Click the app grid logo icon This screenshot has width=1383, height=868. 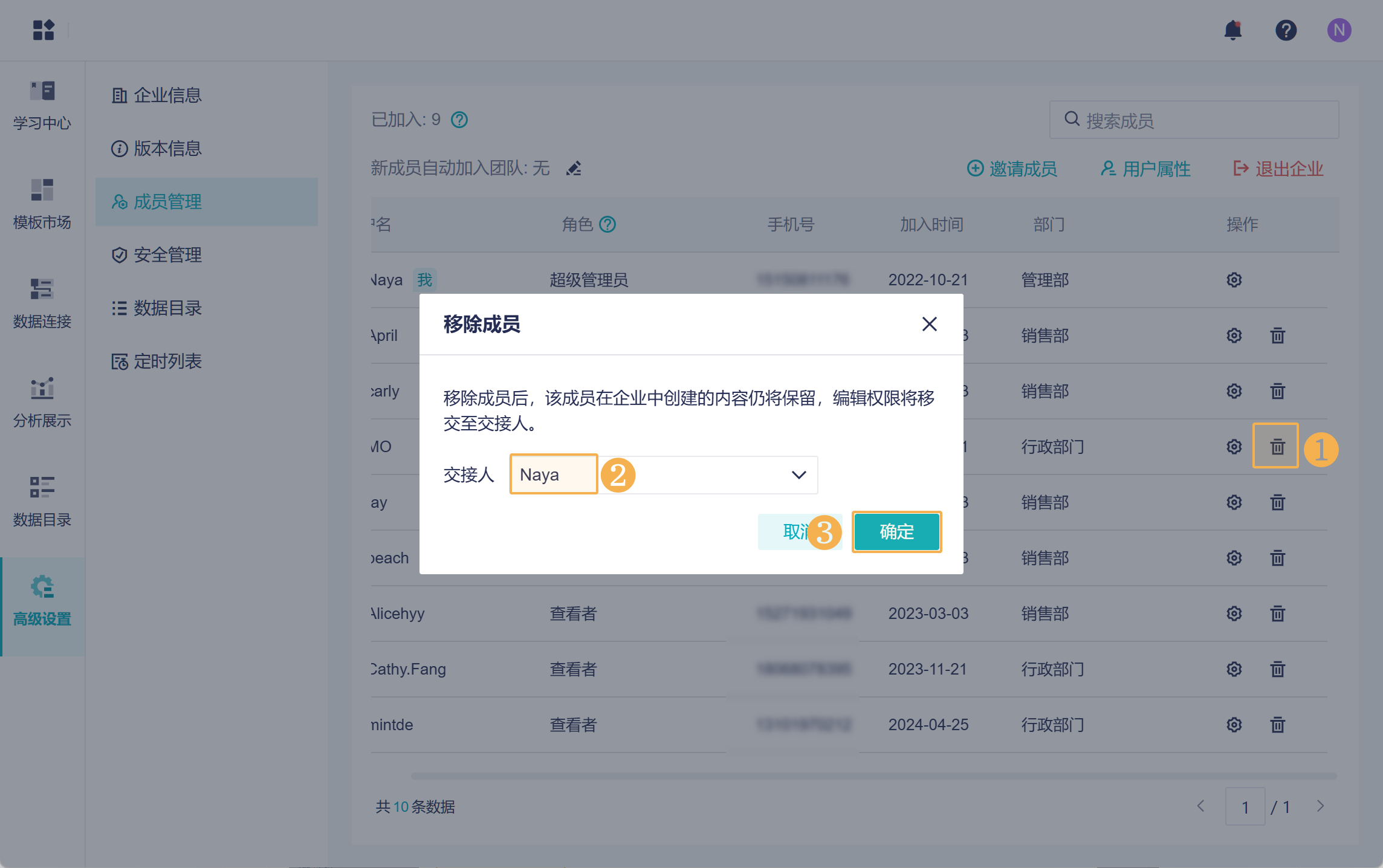(44, 30)
